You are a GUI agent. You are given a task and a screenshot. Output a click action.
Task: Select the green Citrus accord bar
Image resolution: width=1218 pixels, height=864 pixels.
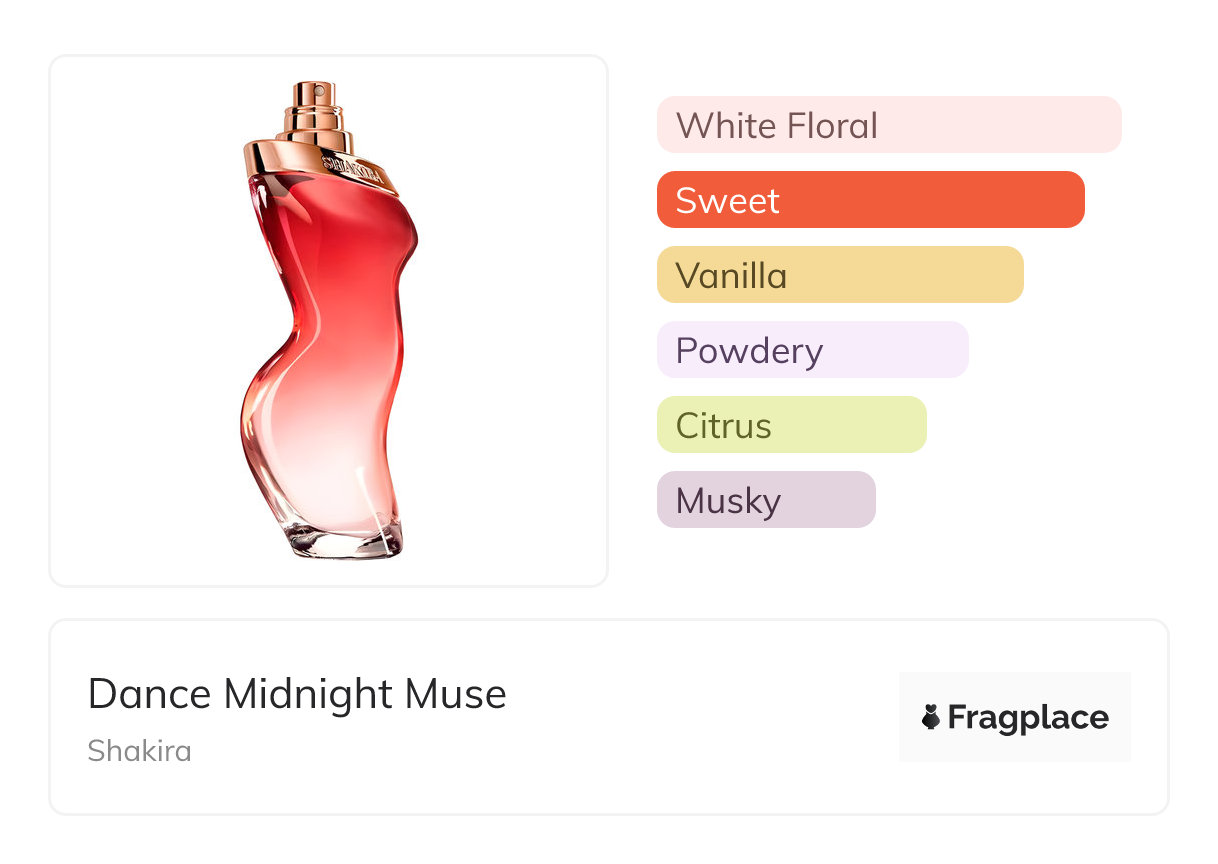click(x=791, y=425)
